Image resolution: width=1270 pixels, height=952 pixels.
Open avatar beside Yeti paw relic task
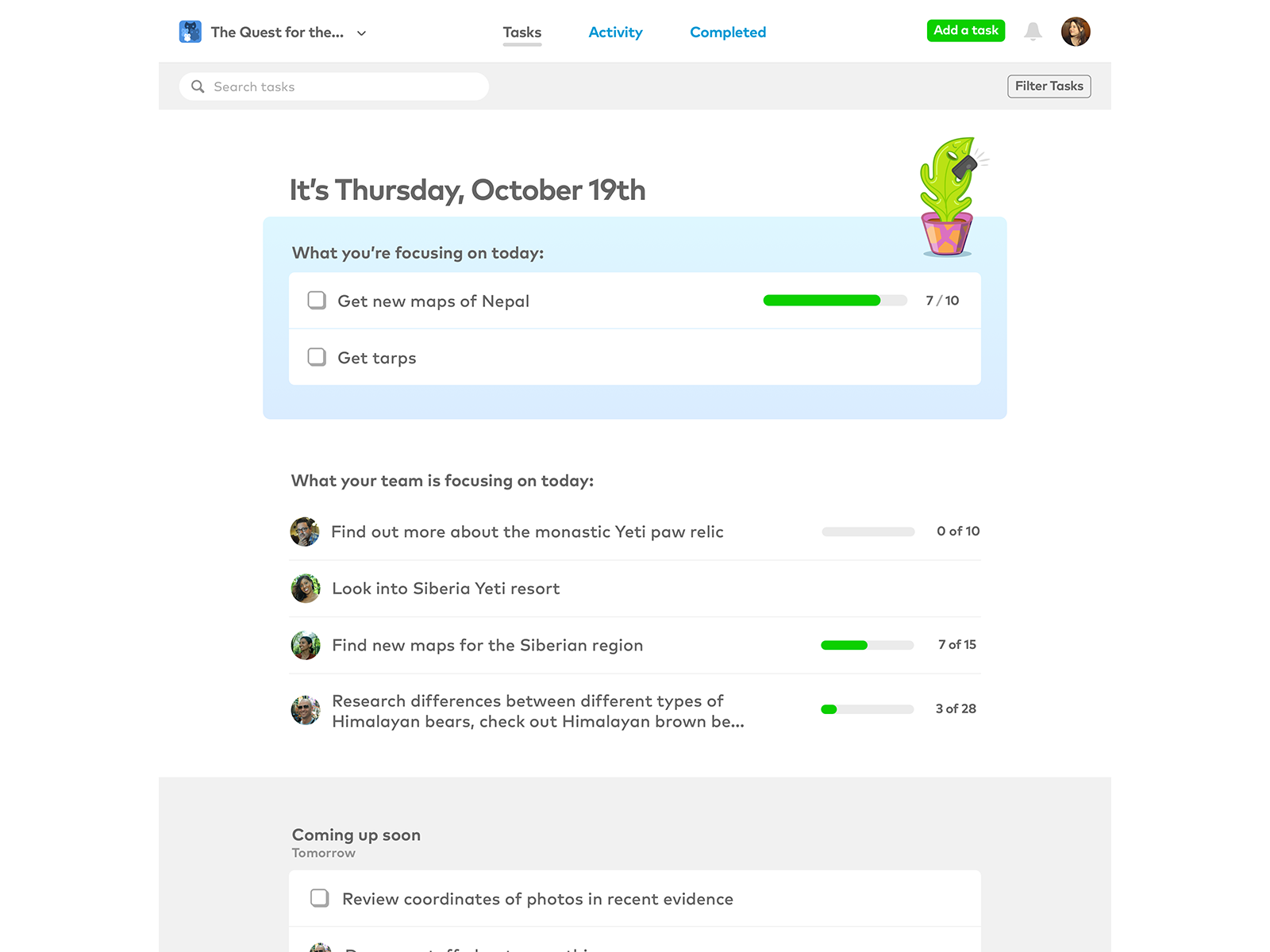coord(305,532)
